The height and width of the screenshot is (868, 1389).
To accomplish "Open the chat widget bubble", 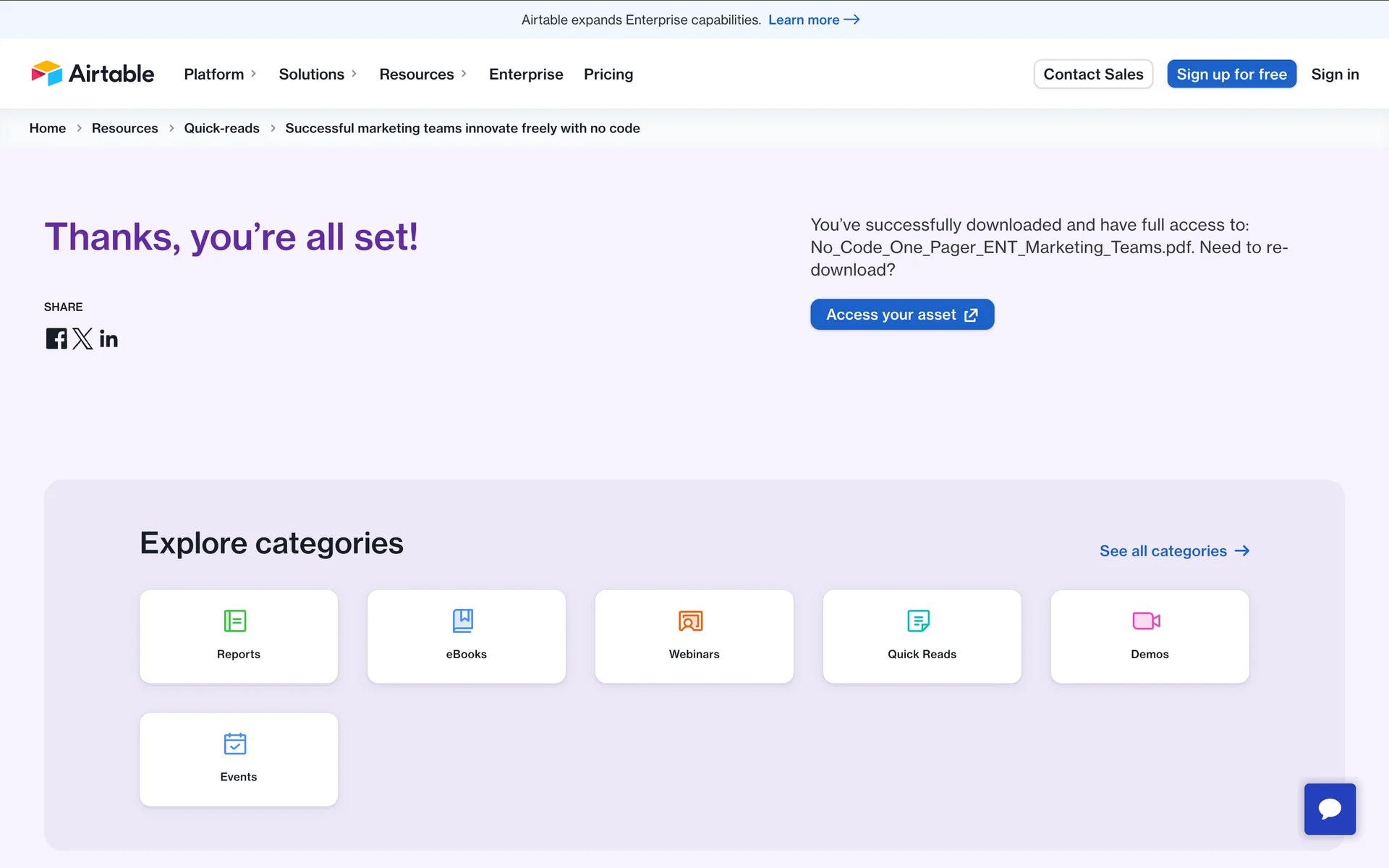I will pyautogui.click(x=1329, y=809).
